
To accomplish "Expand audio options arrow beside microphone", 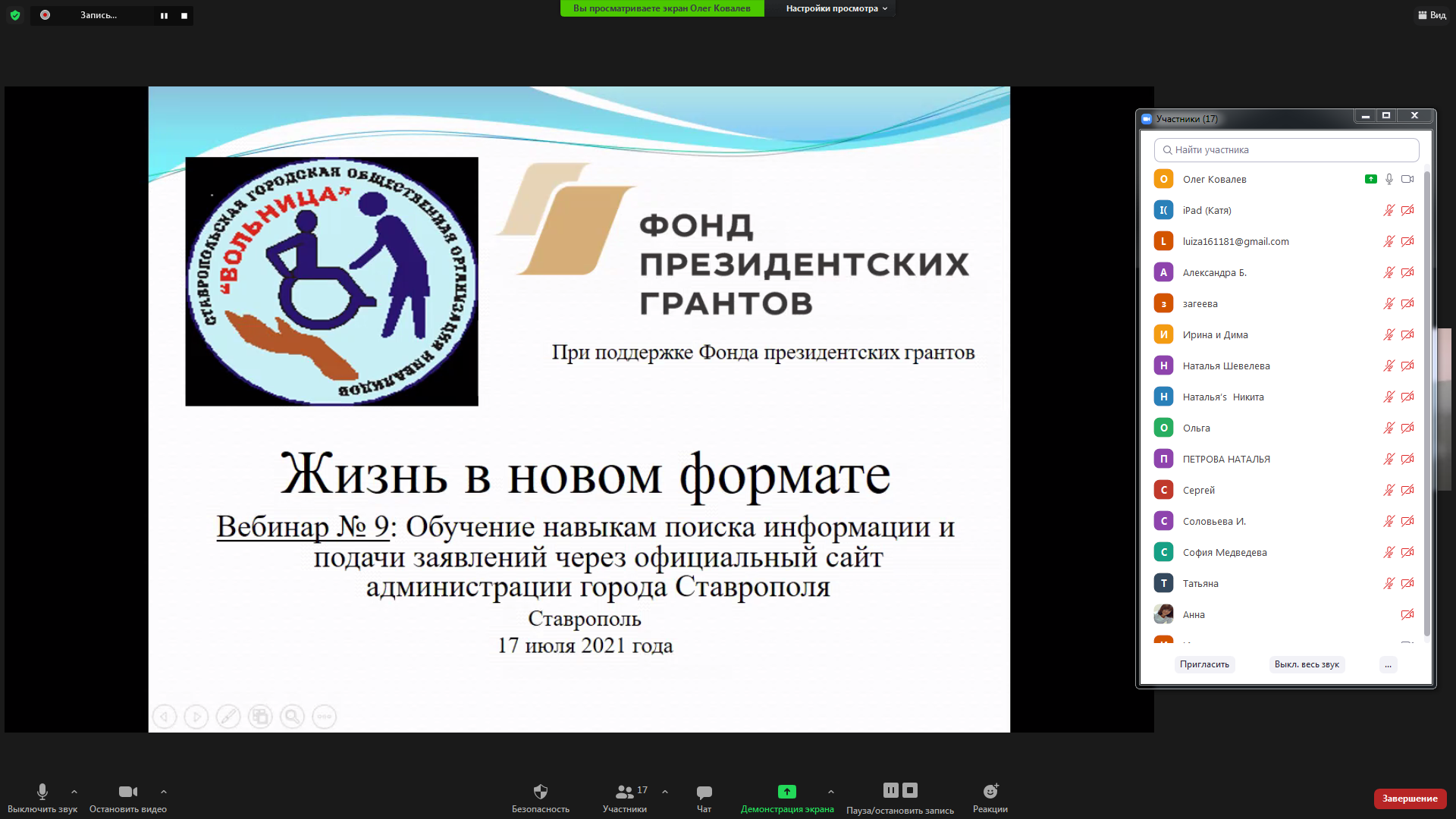I will coord(74,792).
